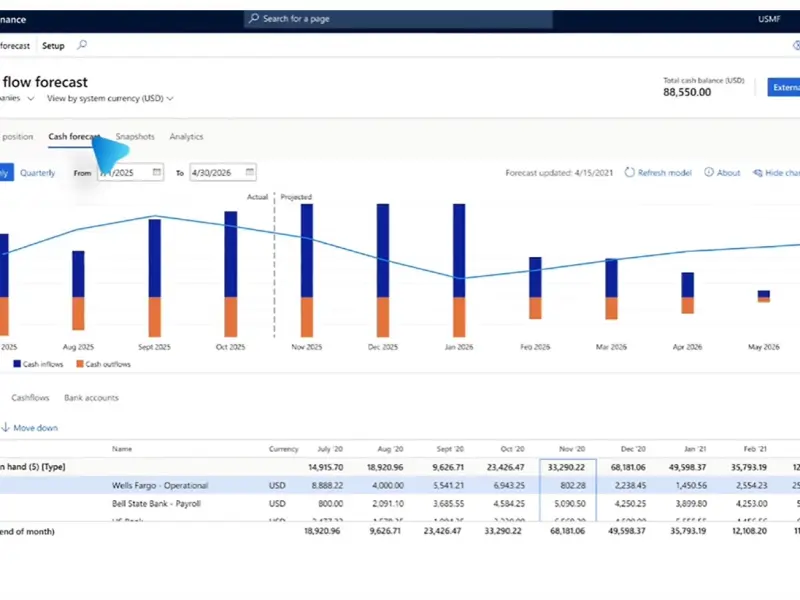Click the search magnifier icon beside Setup

tap(82, 45)
